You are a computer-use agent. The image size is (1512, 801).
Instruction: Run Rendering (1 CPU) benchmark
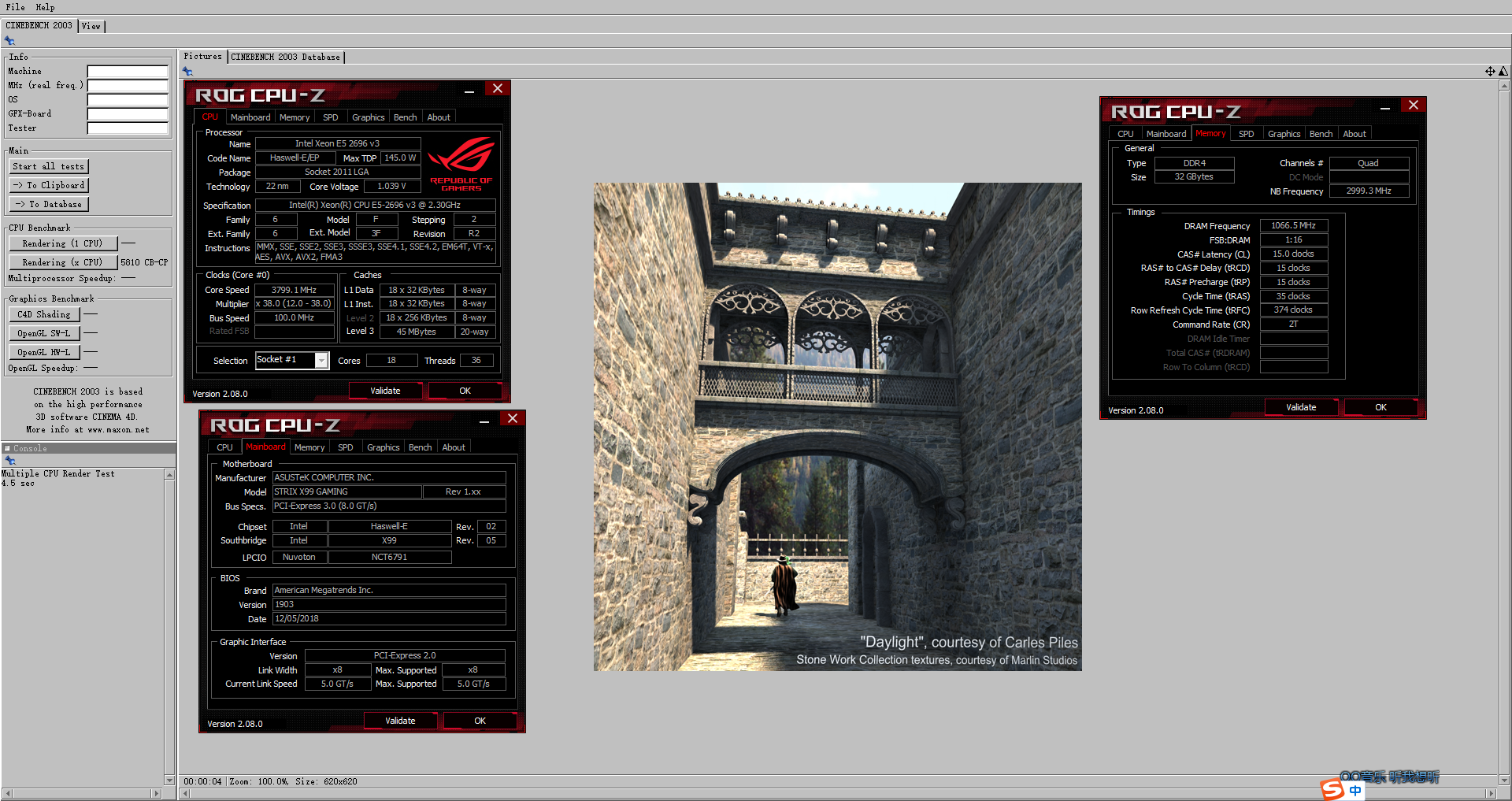tap(63, 243)
